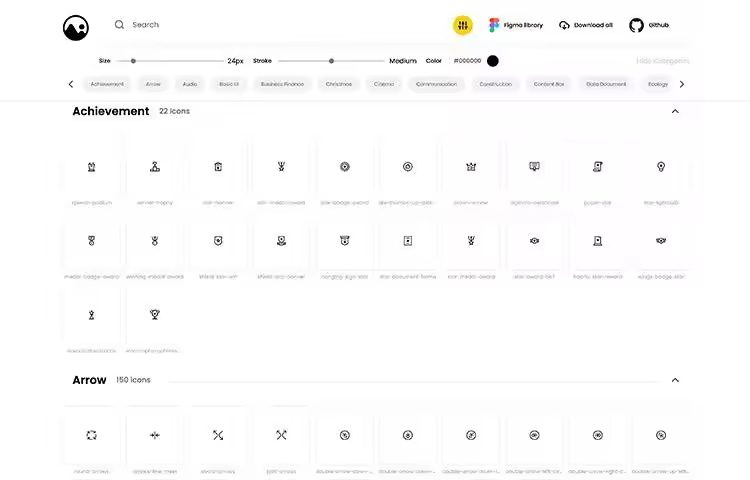This screenshot has height=480, width=750.
Task: Select the Business Finance category chip
Action: tap(282, 84)
